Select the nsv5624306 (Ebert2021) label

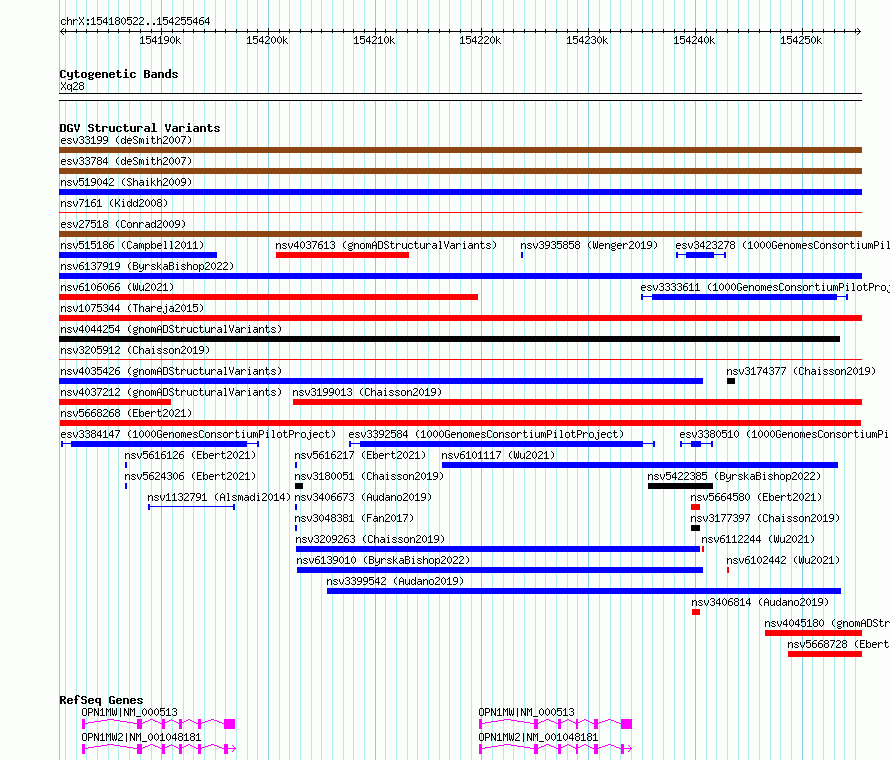click(190, 476)
